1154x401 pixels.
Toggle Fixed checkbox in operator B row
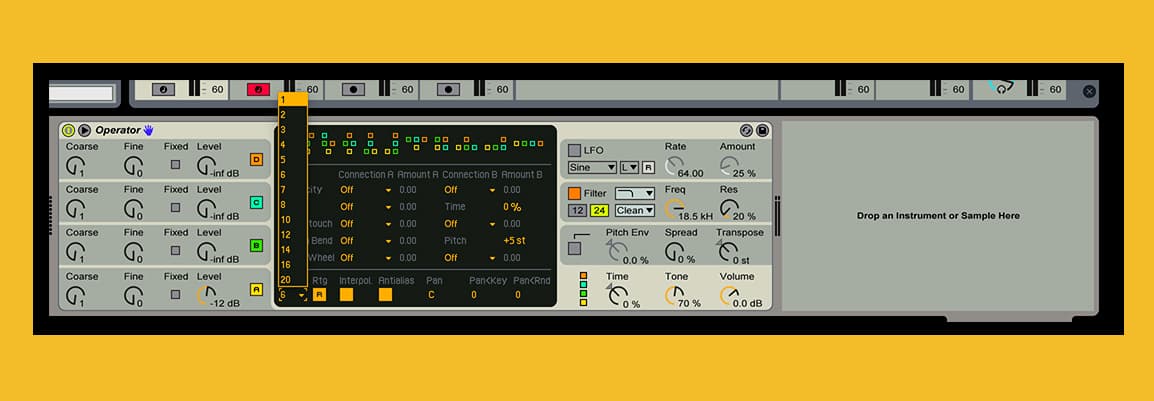click(x=175, y=251)
